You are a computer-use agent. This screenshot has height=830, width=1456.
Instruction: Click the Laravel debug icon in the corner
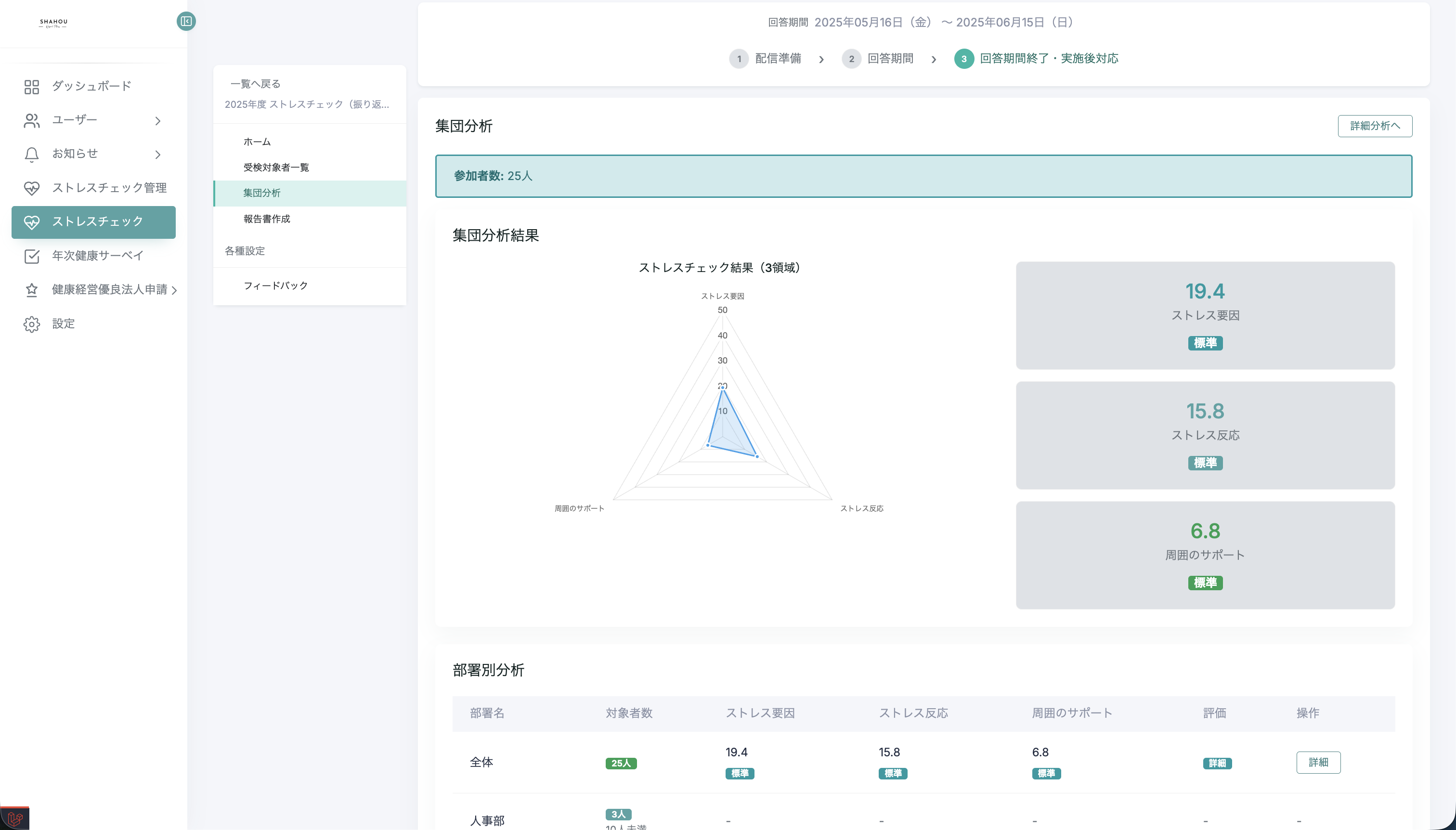pyautogui.click(x=15, y=818)
